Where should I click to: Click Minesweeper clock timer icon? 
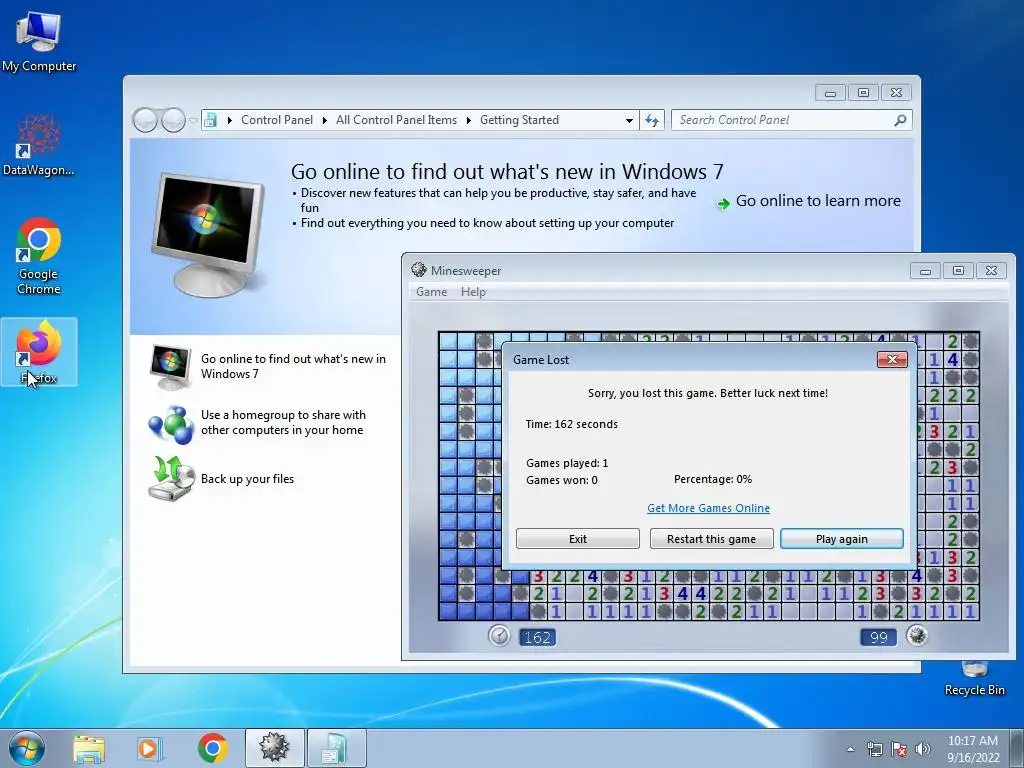[499, 635]
